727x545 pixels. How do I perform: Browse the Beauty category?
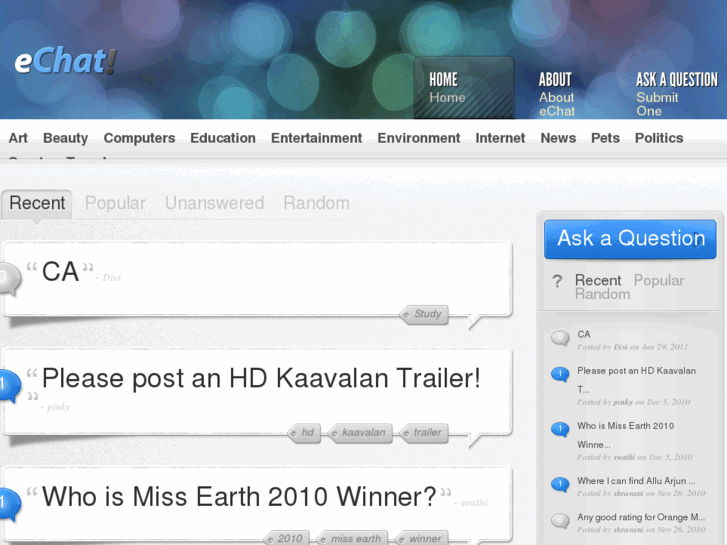coord(65,138)
